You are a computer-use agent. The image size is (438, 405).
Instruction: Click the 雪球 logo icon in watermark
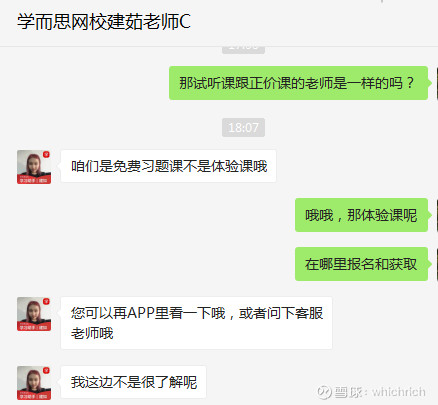tap(323, 392)
